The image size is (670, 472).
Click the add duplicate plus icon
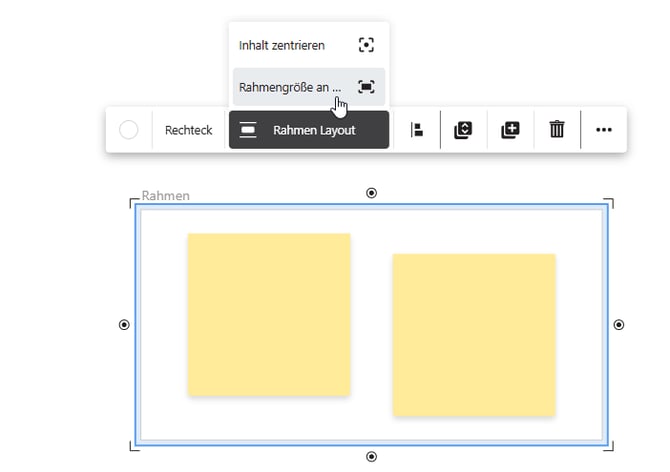point(510,130)
